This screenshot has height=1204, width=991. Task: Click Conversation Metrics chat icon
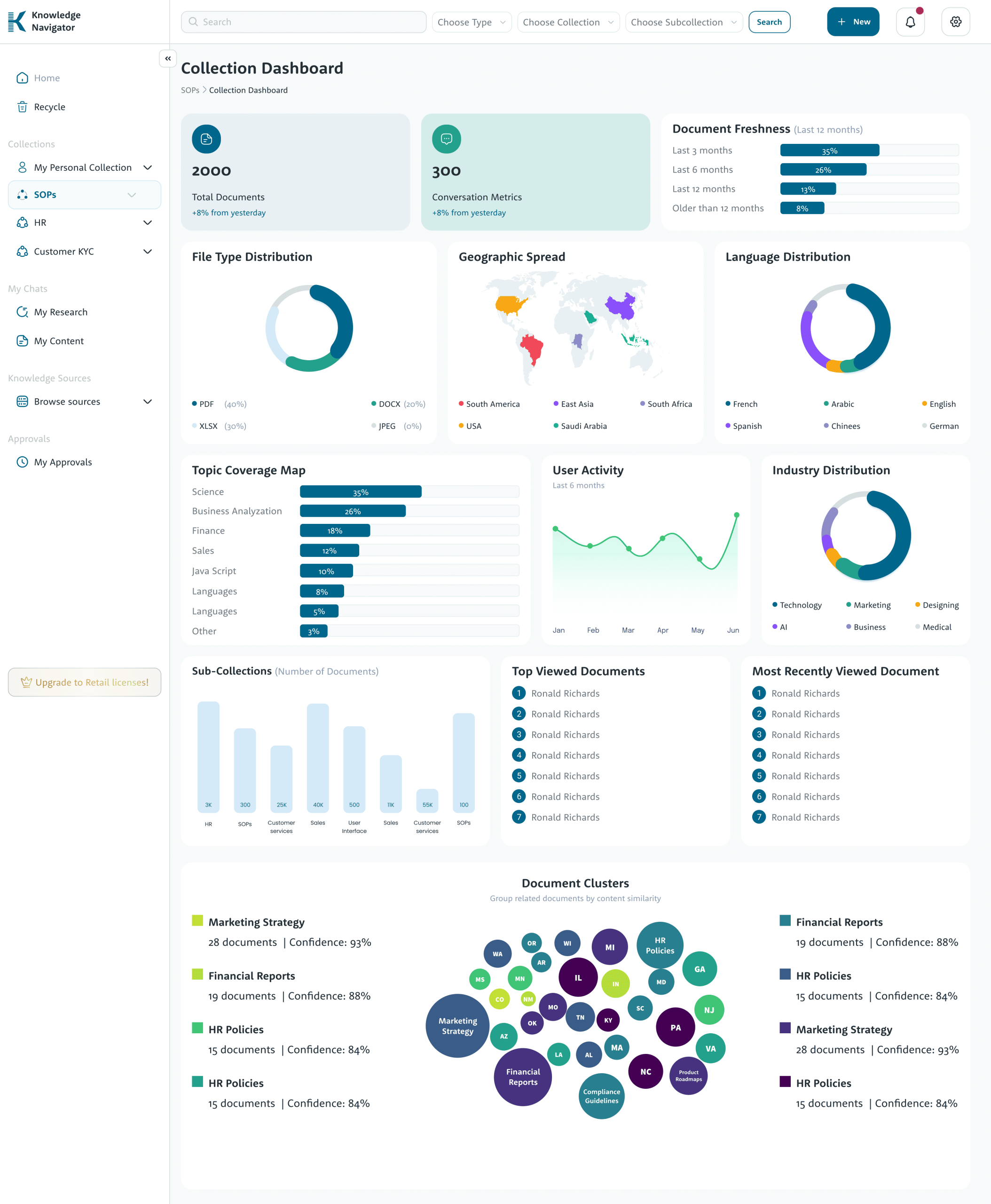[x=446, y=139]
